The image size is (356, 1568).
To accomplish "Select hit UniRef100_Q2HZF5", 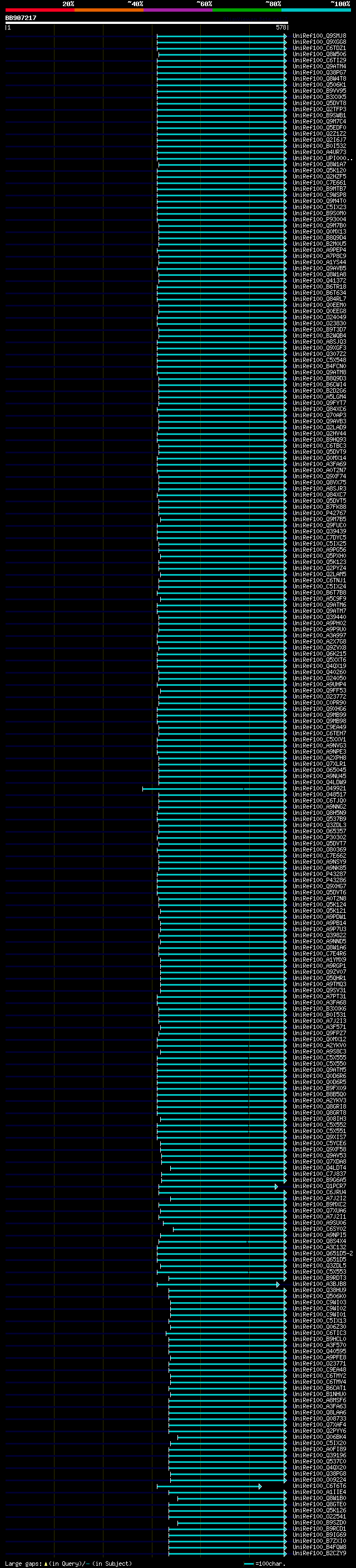I will (x=319, y=176).
